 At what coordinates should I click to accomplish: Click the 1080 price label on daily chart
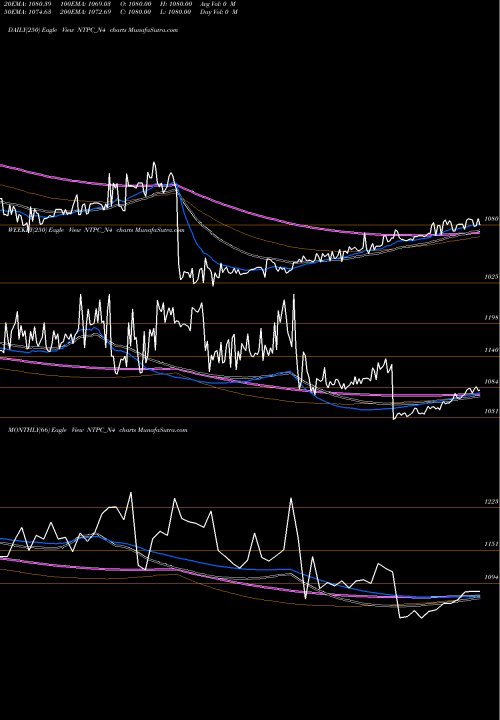click(491, 219)
